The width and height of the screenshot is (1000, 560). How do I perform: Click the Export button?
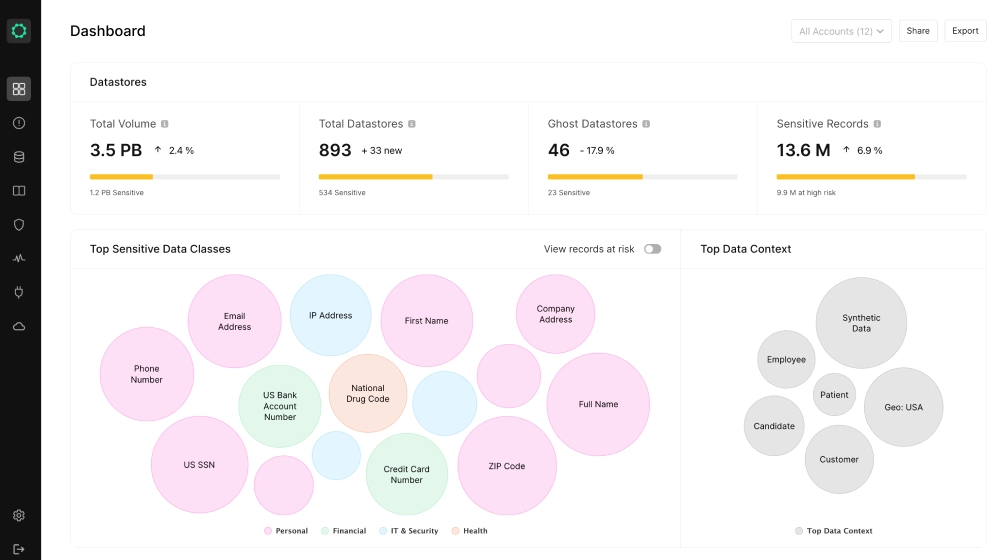[965, 31]
